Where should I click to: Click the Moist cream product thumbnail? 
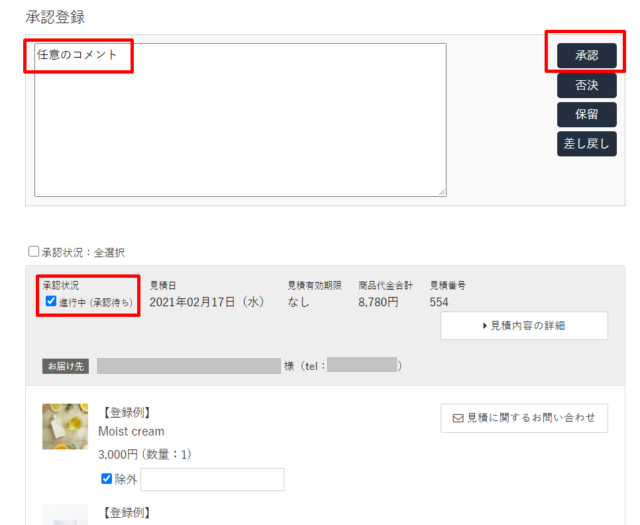point(65,427)
